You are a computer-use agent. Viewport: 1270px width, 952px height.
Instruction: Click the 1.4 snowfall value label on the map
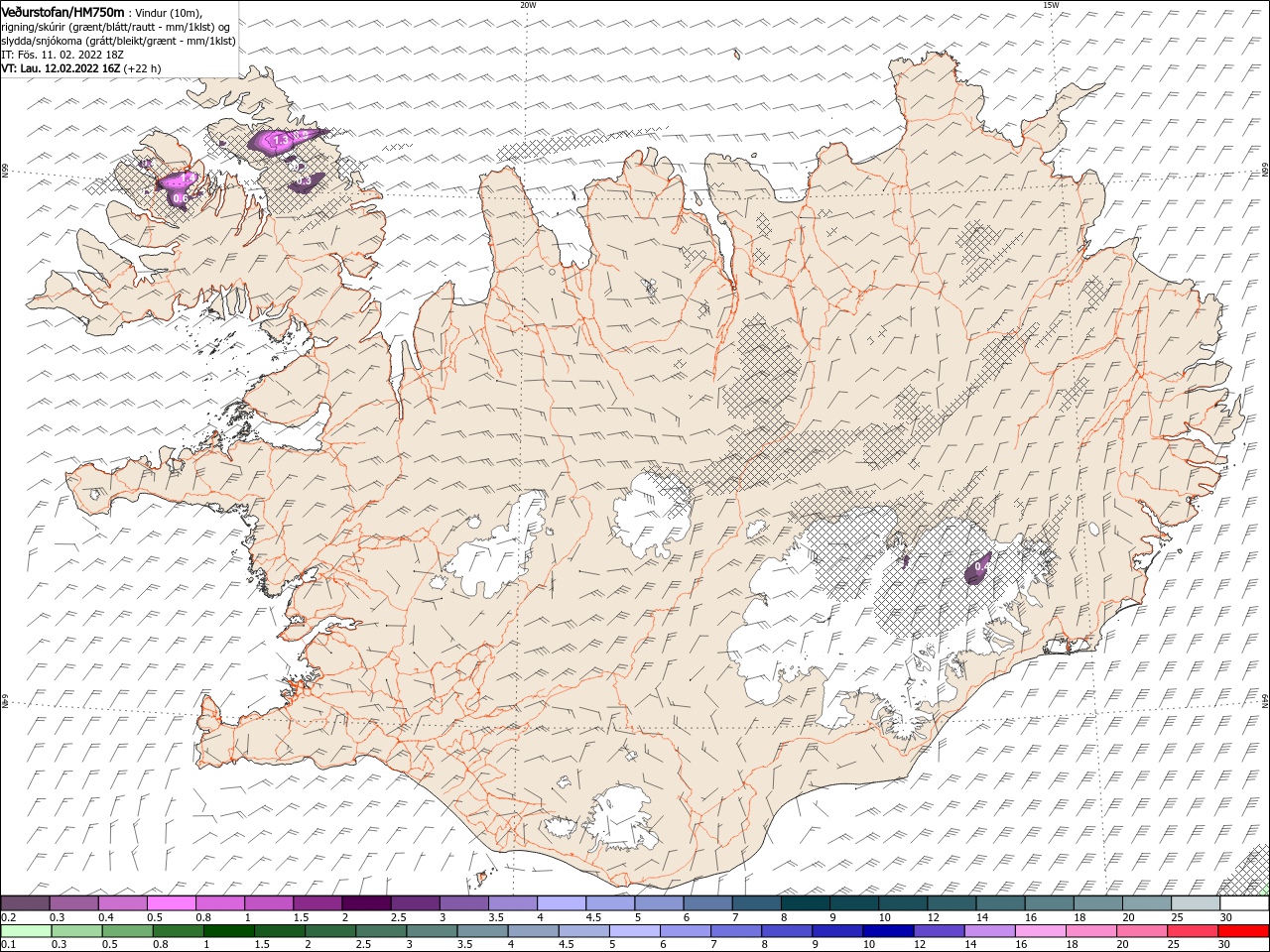186,178
